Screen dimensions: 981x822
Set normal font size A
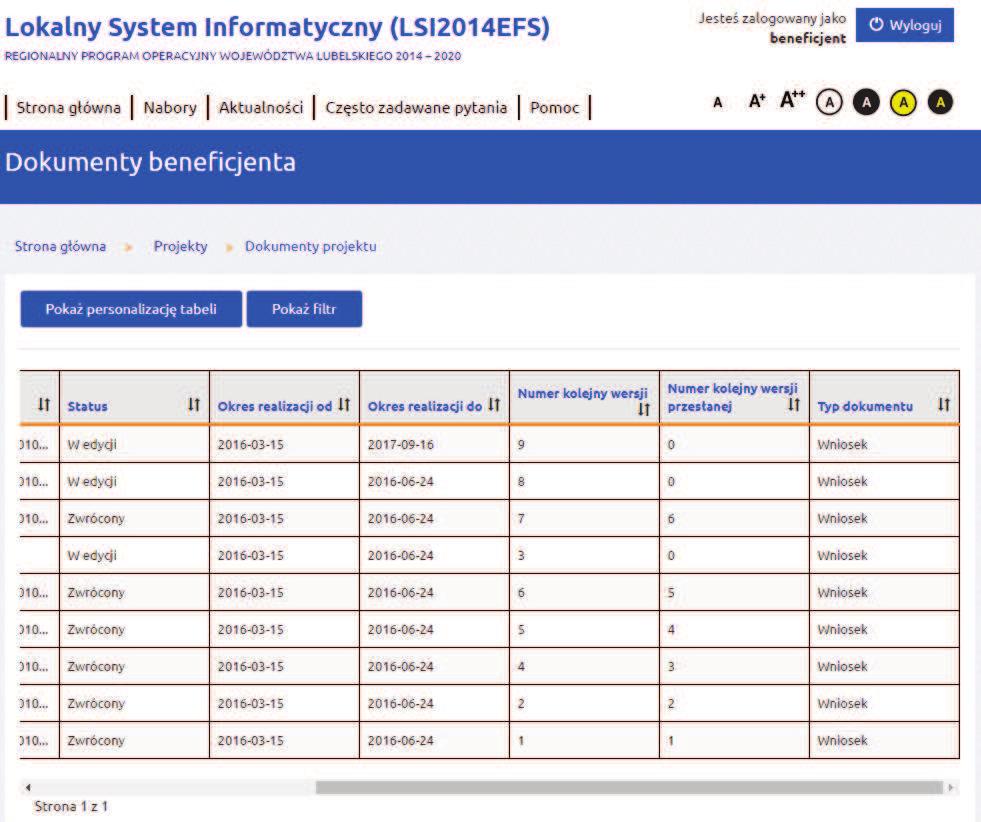[718, 103]
